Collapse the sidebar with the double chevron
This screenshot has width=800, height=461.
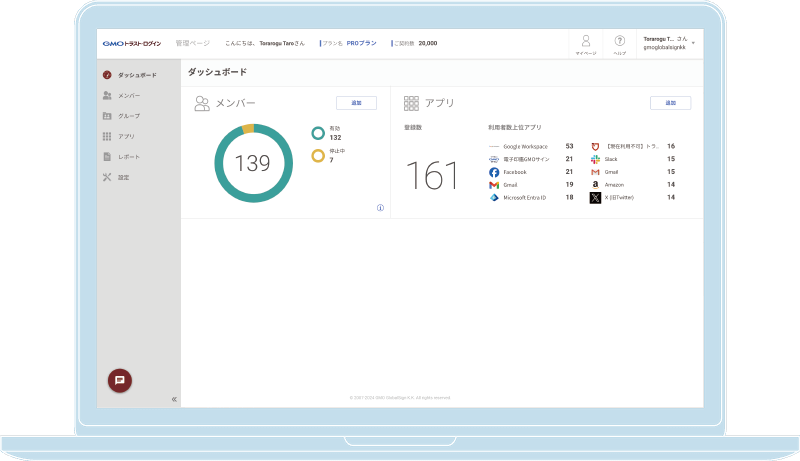coord(174,399)
